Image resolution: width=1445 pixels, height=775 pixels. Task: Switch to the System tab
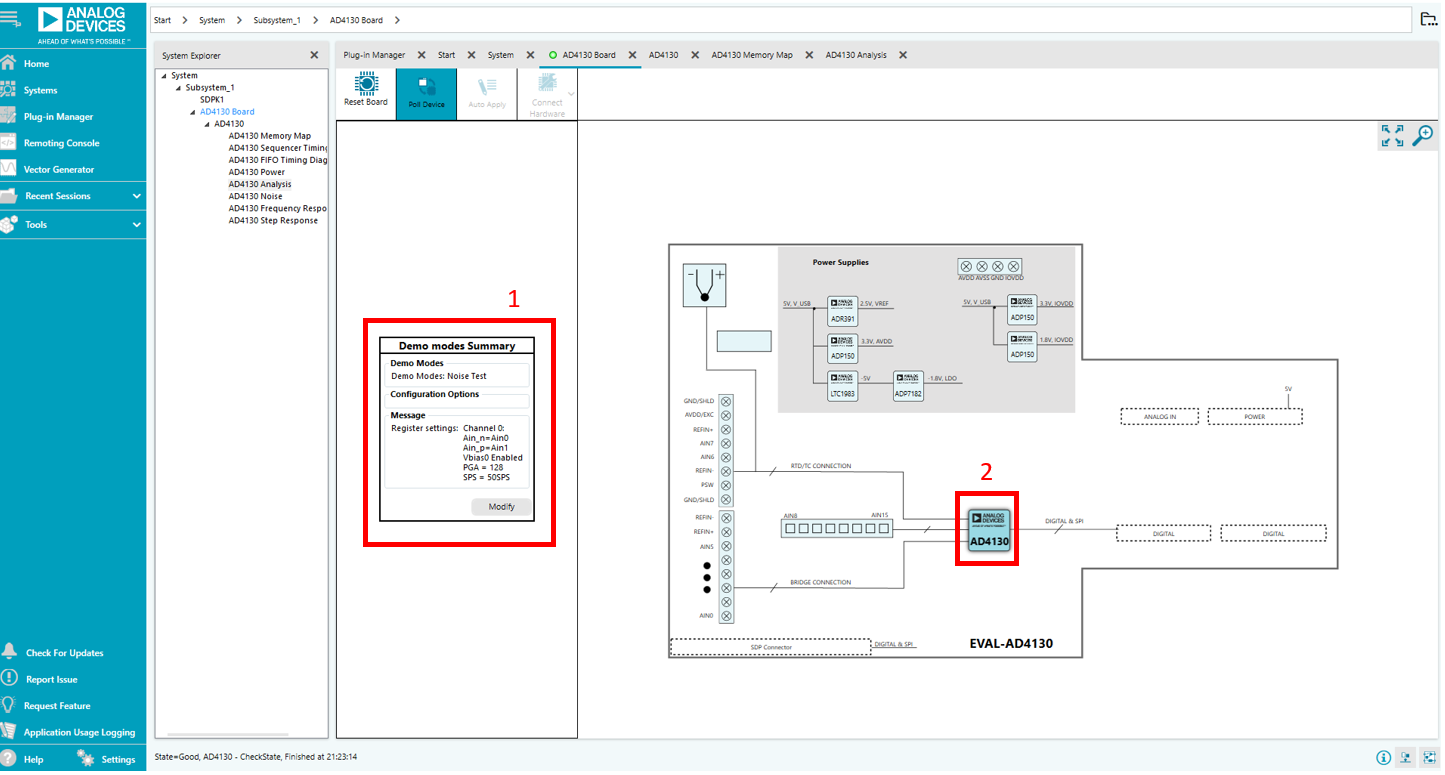(501, 55)
